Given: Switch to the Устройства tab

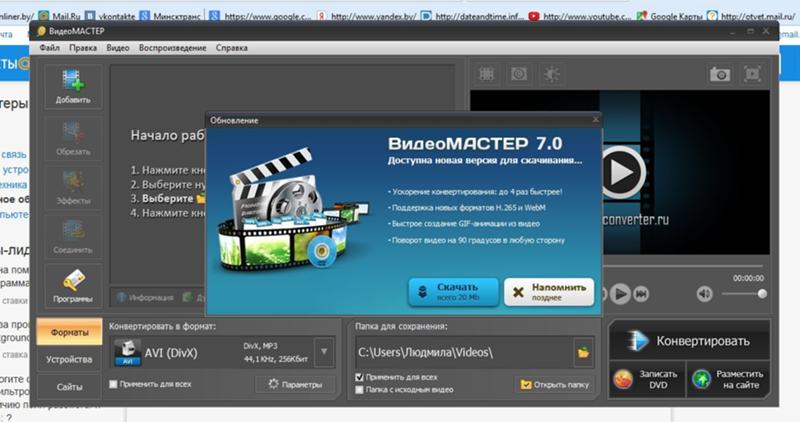Looking at the screenshot, I should pyautogui.click(x=69, y=359).
